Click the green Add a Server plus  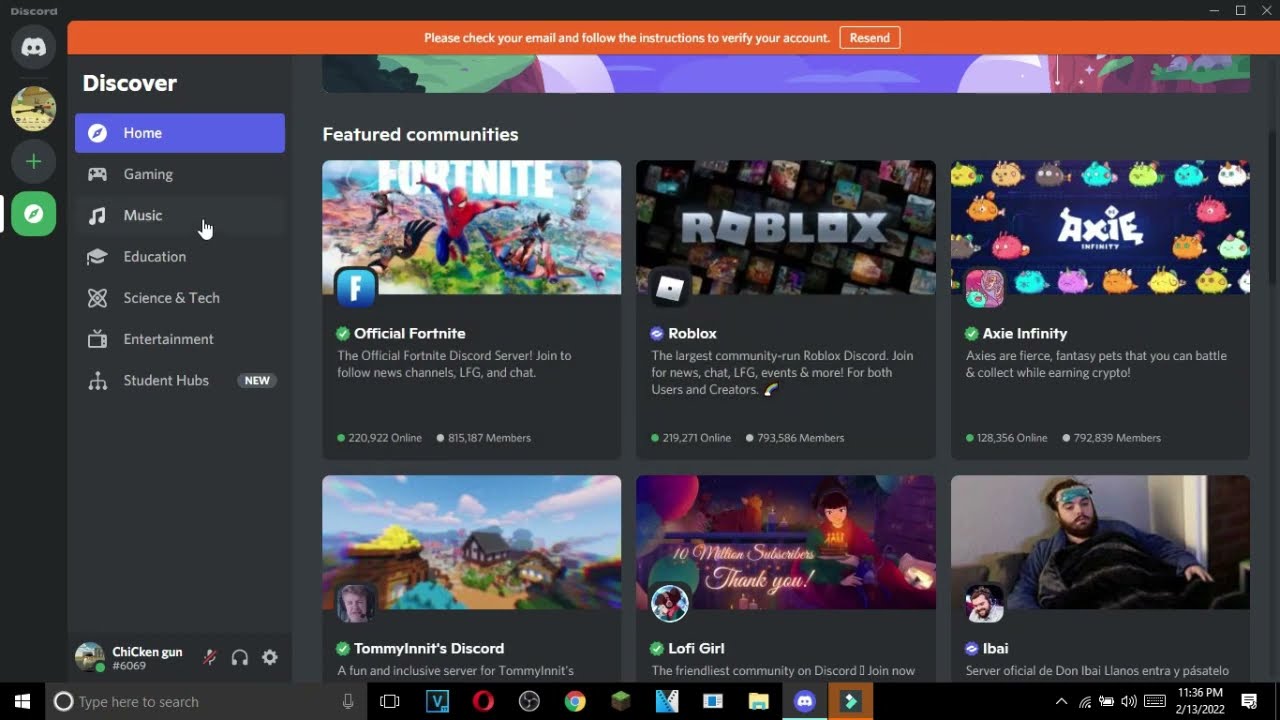click(x=33, y=161)
